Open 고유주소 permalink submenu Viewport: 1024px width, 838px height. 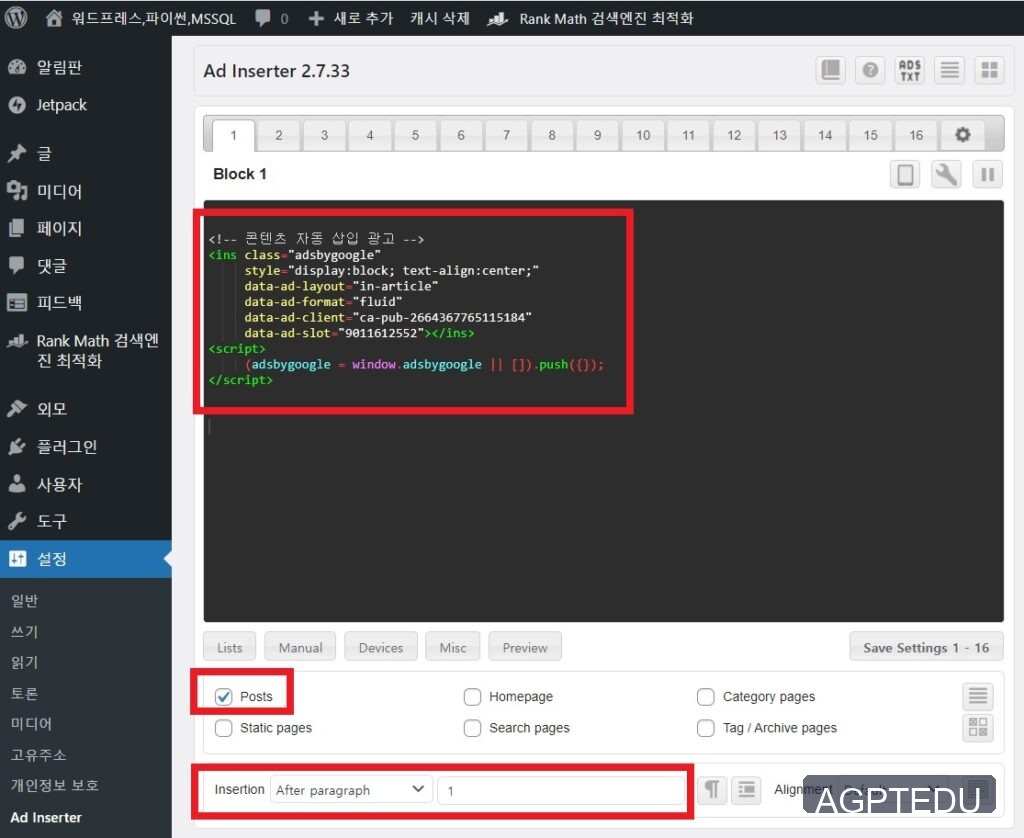[39, 755]
